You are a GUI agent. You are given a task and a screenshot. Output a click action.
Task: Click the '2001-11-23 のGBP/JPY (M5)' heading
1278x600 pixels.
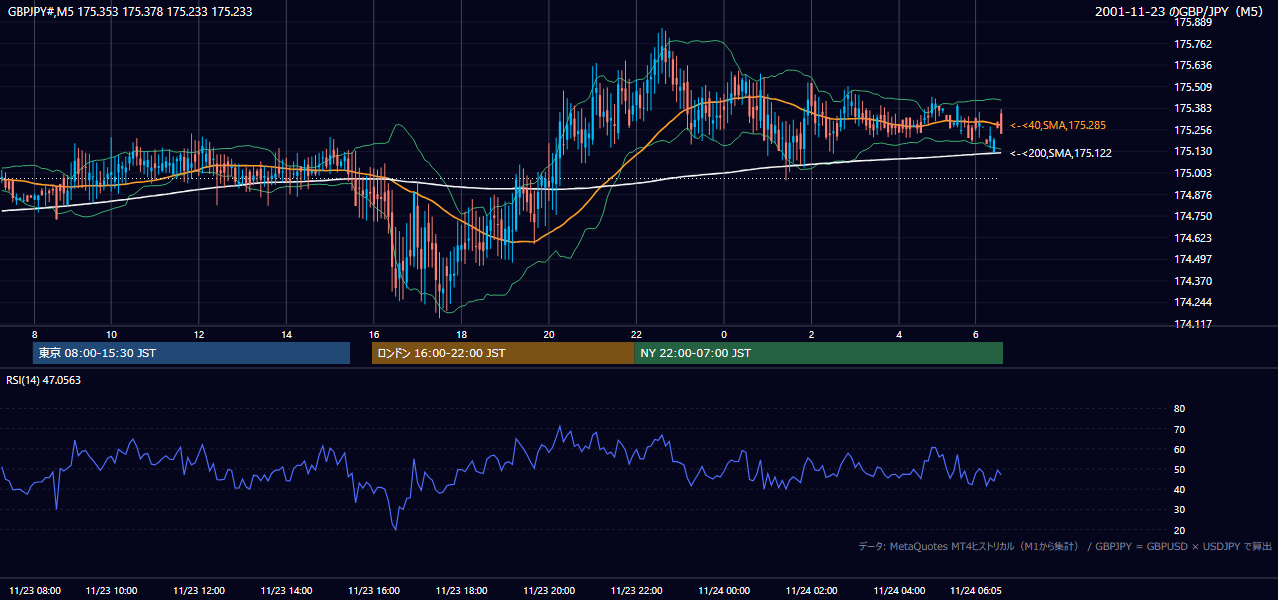click(x=1181, y=12)
